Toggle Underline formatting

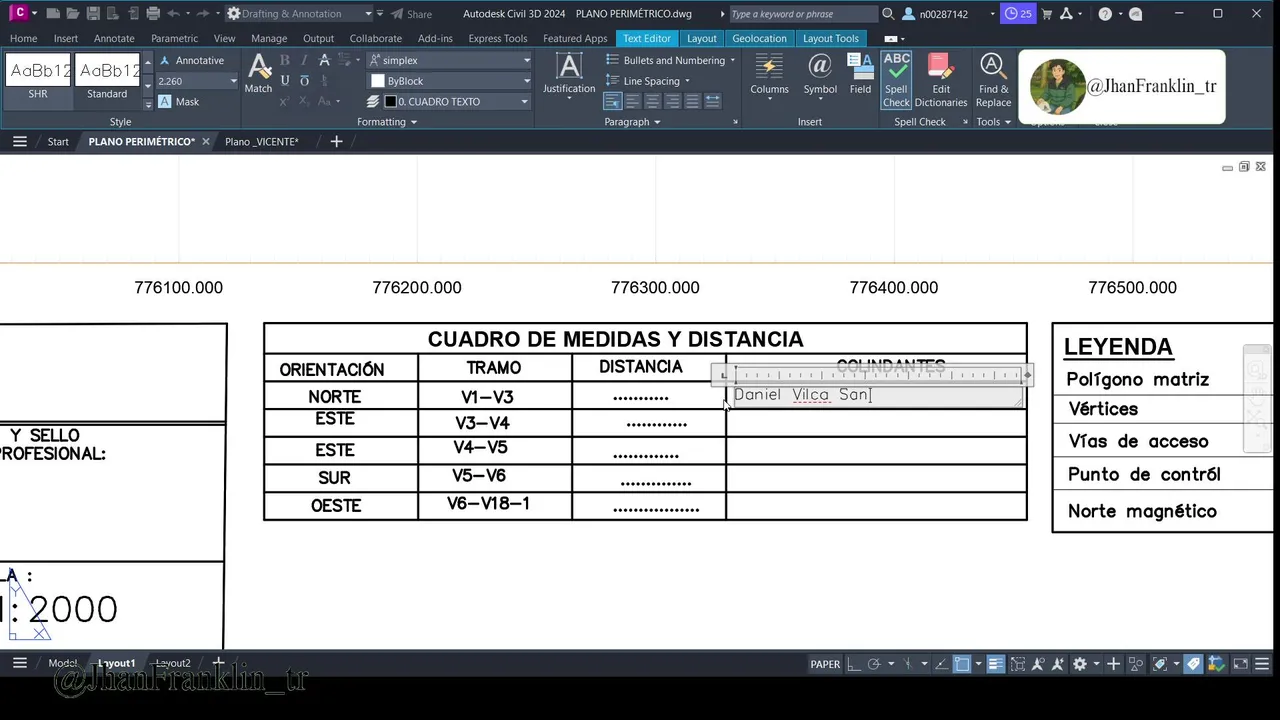(x=285, y=81)
